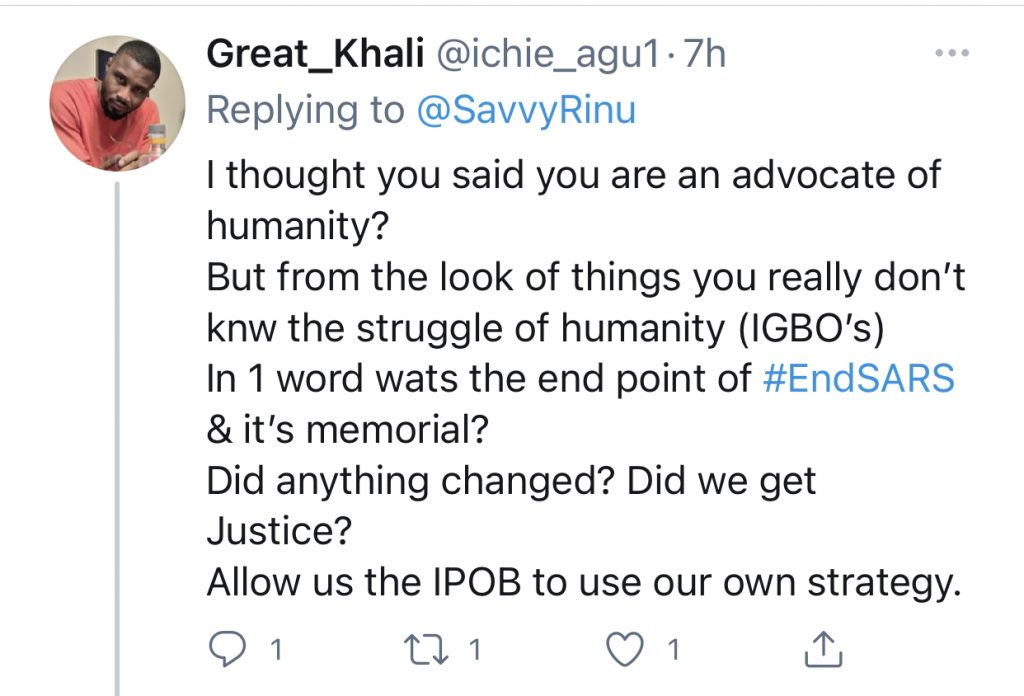Viewport: 1024px width, 696px height.
Task: Click the line 'Allow us the IPOB to use'
Action: 584,583
